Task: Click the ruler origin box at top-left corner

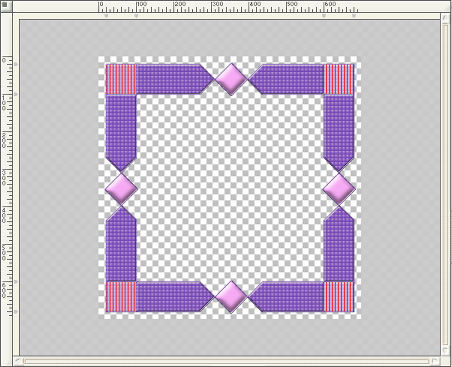Action: coord(6,6)
